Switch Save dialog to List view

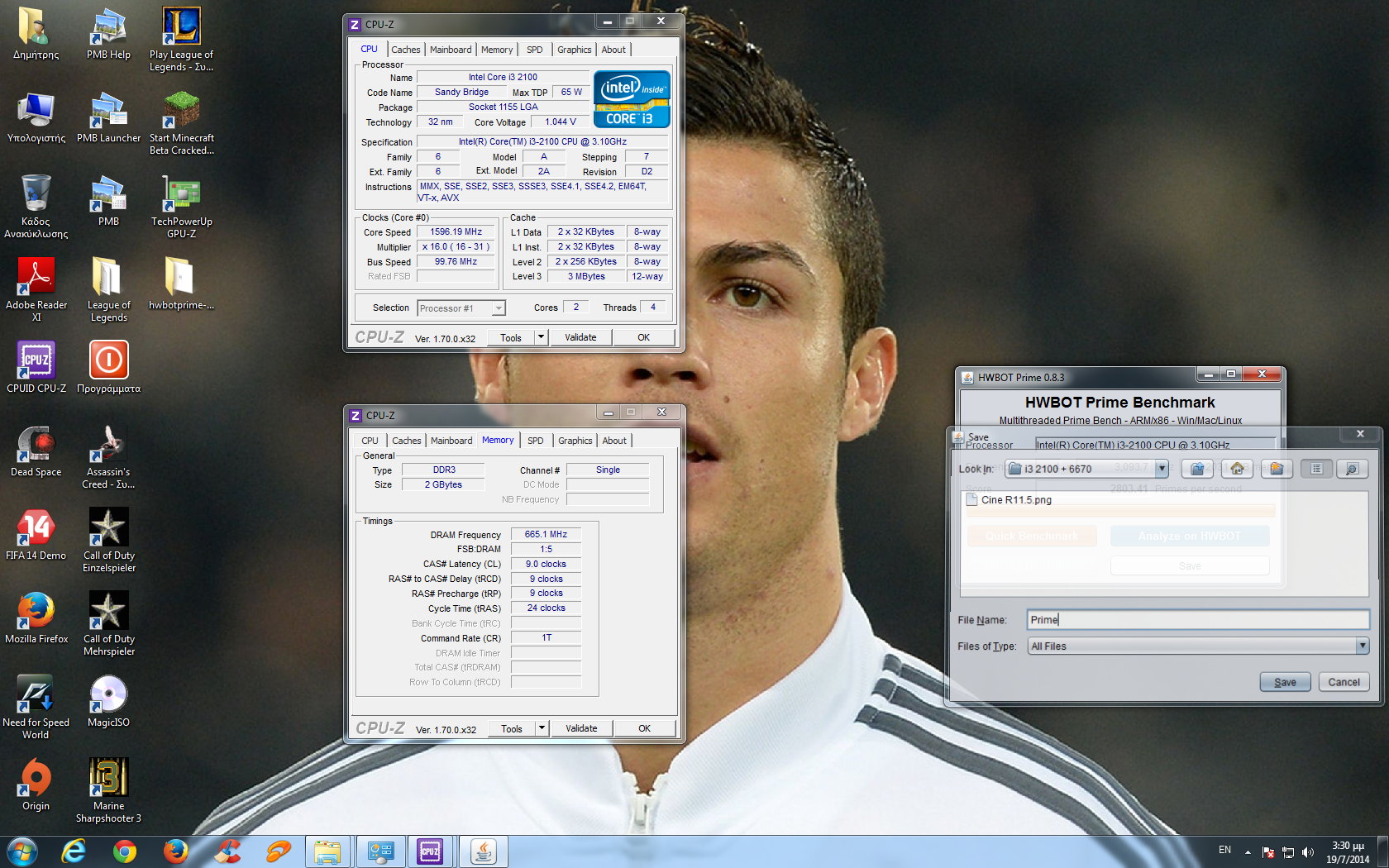click(x=1316, y=469)
